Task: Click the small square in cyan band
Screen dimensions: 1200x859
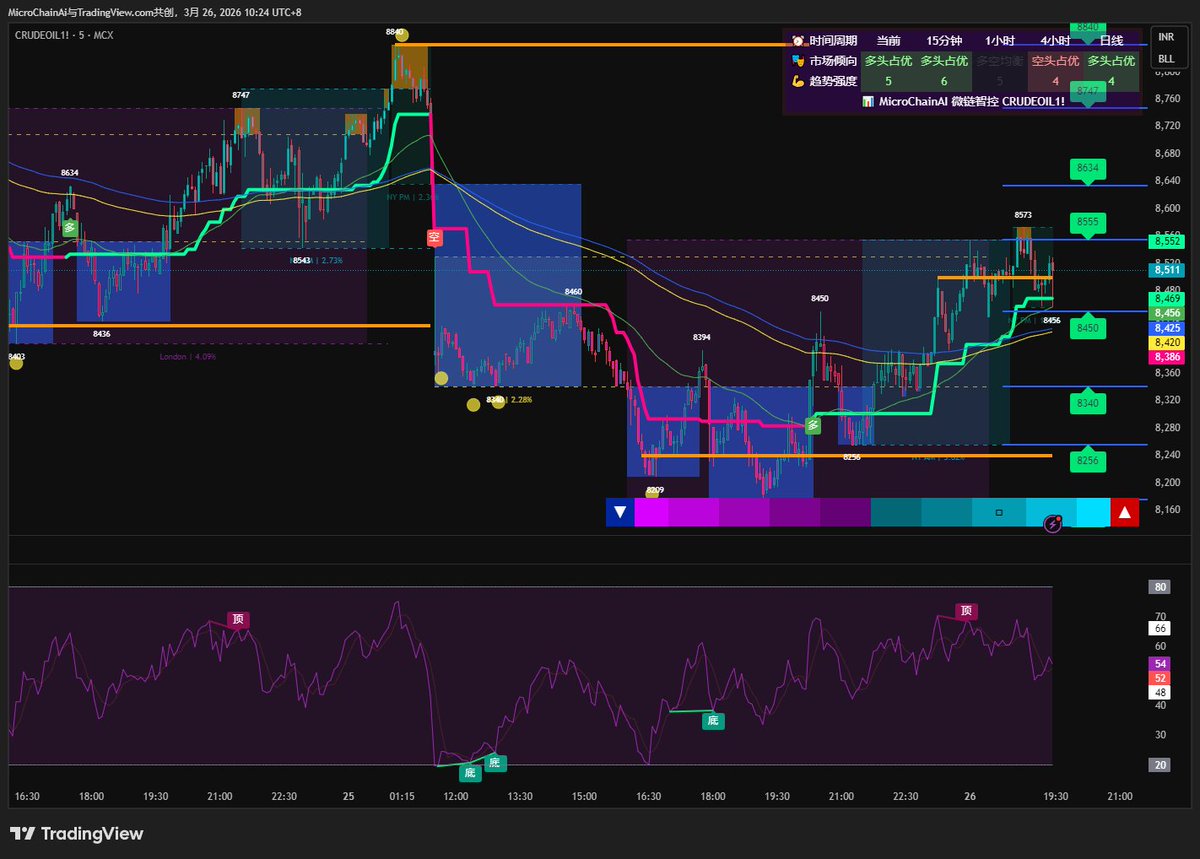Action: 998,513
